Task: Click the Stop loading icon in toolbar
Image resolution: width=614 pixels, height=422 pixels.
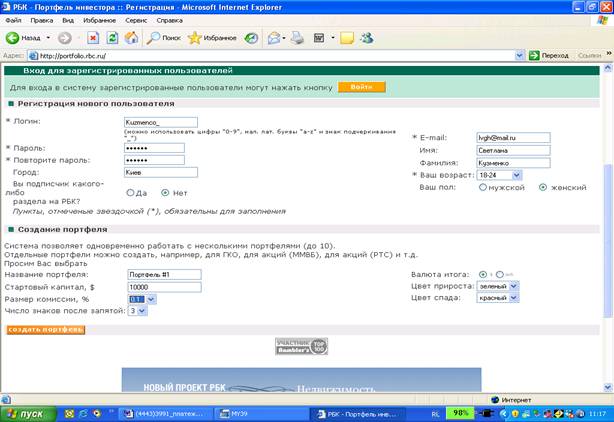Action: point(93,38)
